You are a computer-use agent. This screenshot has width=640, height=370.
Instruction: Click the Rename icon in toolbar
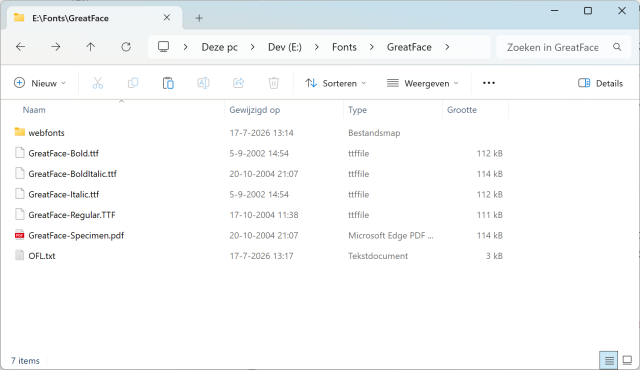point(203,83)
